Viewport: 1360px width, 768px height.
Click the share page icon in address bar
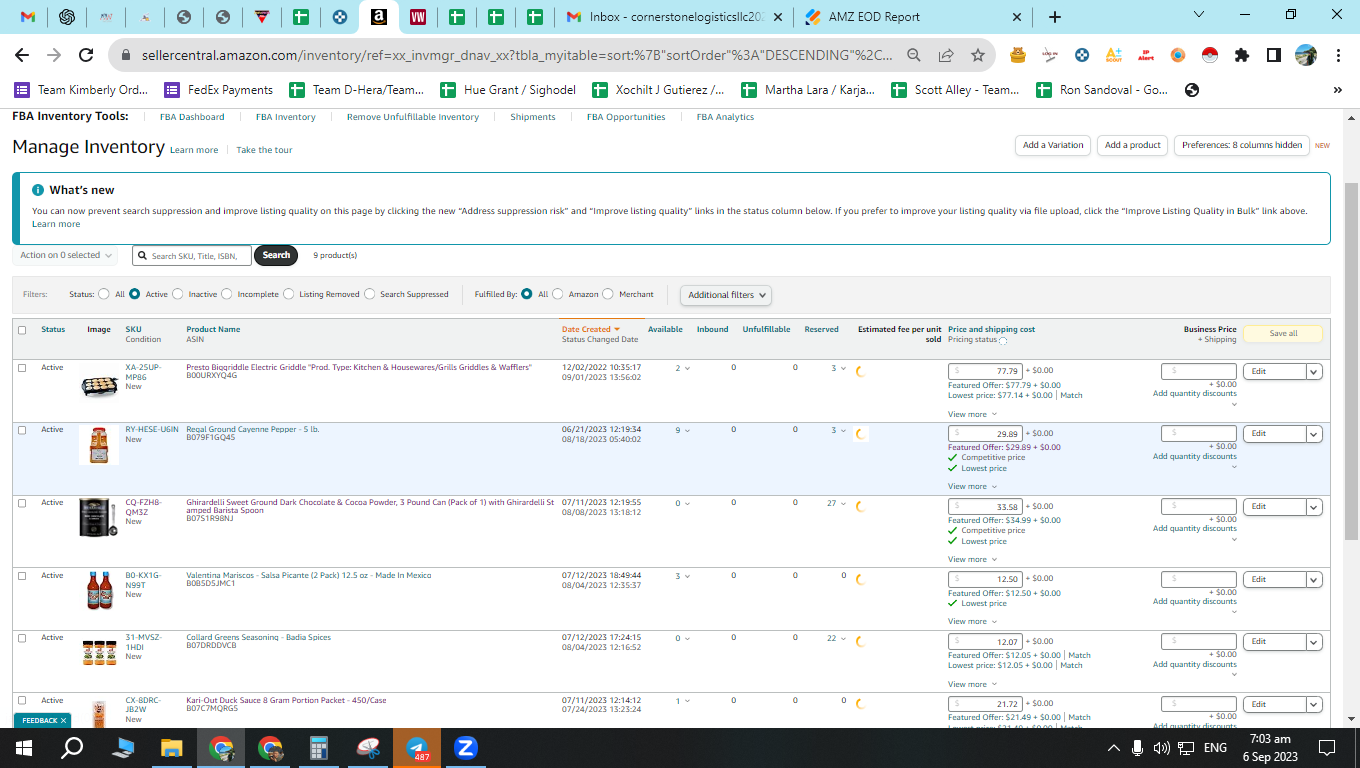point(946,55)
